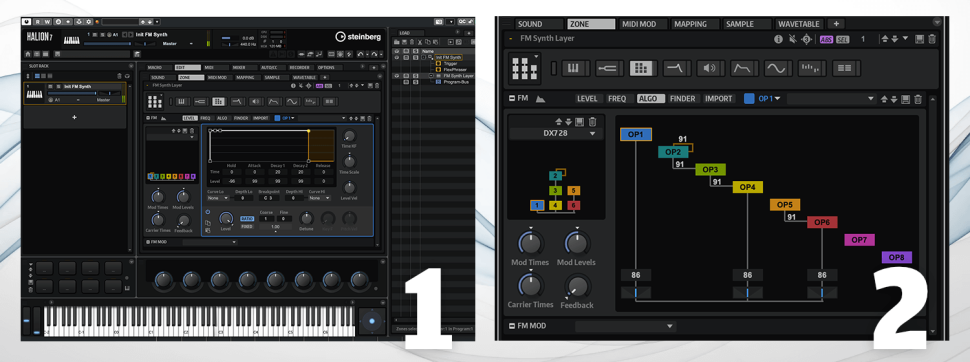Image resolution: width=970 pixels, height=362 pixels.
Task: Delete the FM preset in the FM header row
Action: pos(918,99)
